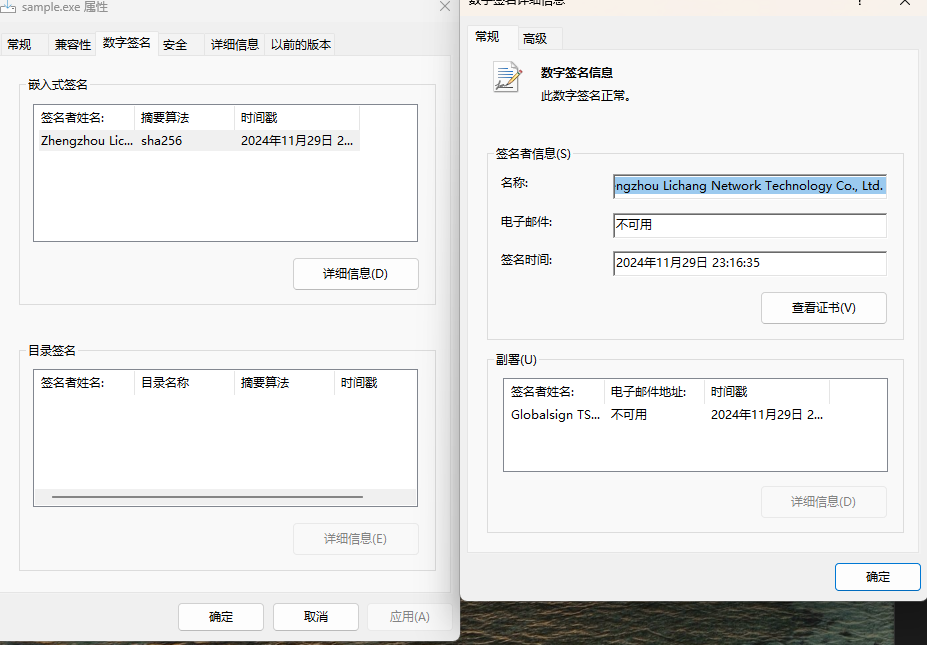
Task: Click 不可用 email cell in countersignature list
Action: 628,415
